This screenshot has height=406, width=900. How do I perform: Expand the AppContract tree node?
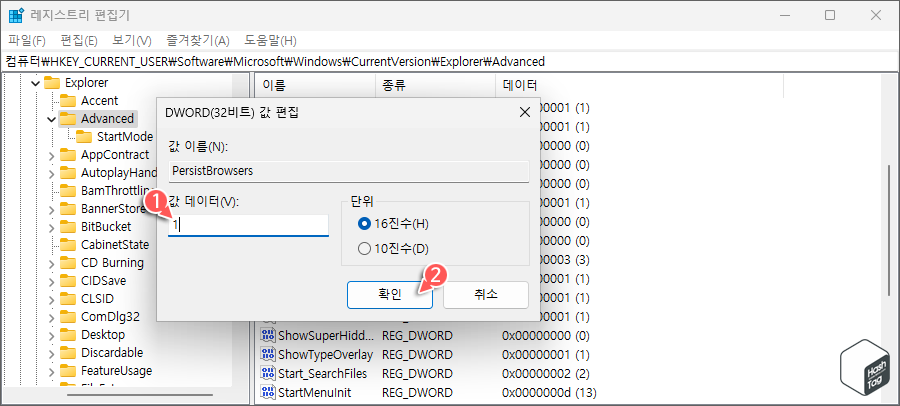[52, 155]
